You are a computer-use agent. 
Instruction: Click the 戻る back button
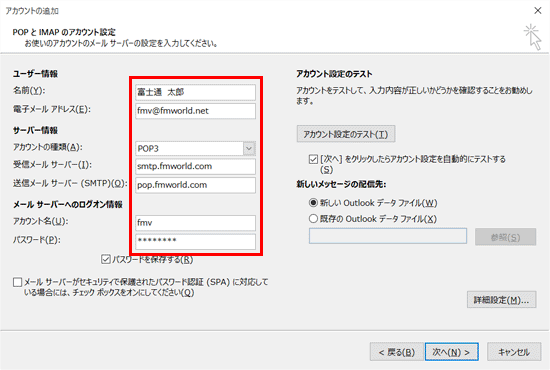point(397,352)
